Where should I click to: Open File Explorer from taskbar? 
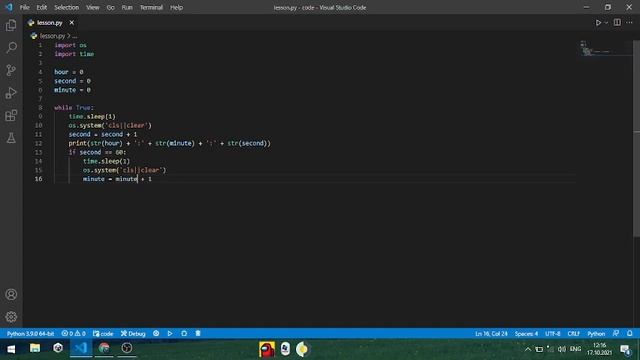point(35,348)
